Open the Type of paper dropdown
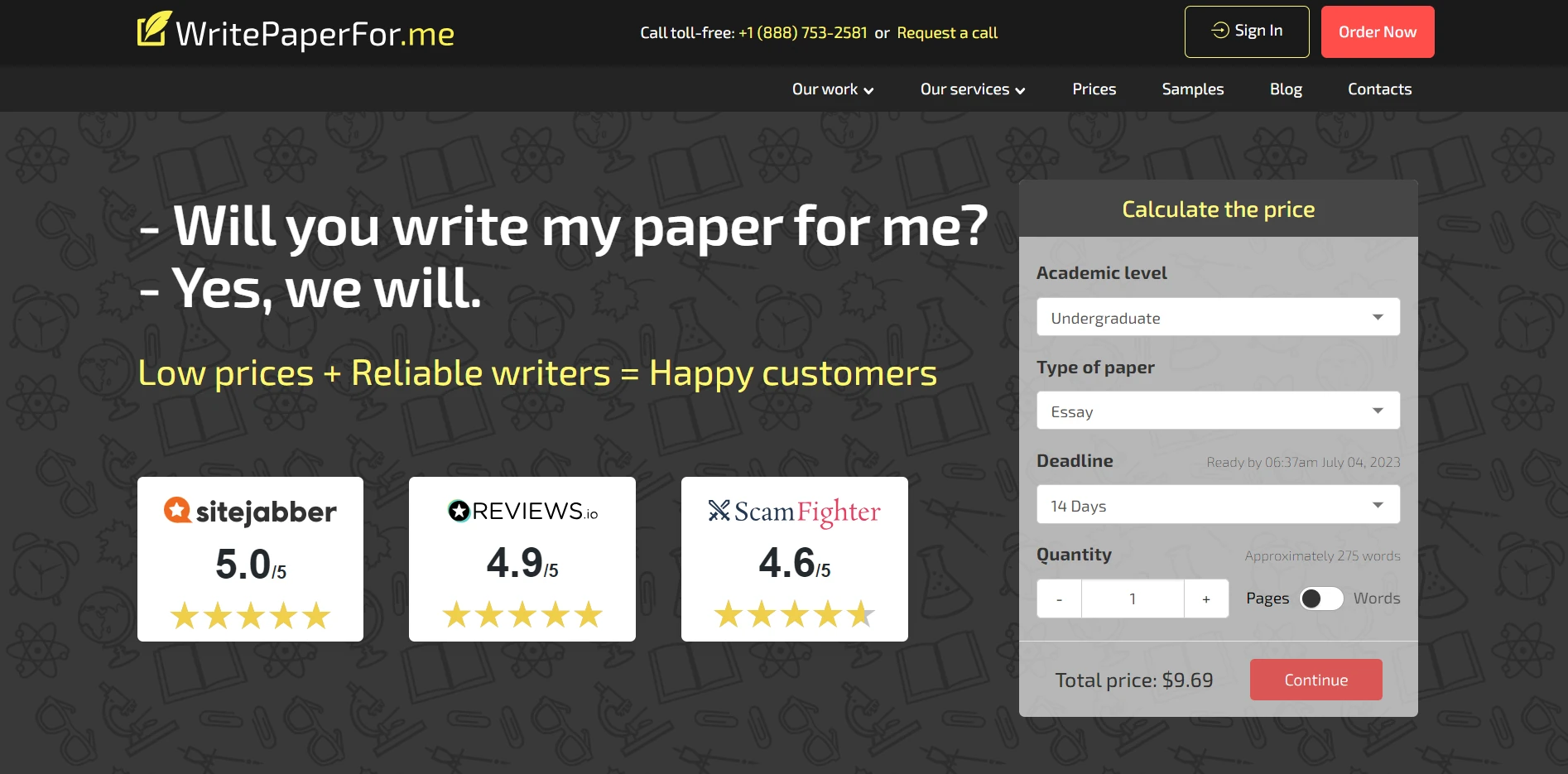 [x=1218, y=410]
